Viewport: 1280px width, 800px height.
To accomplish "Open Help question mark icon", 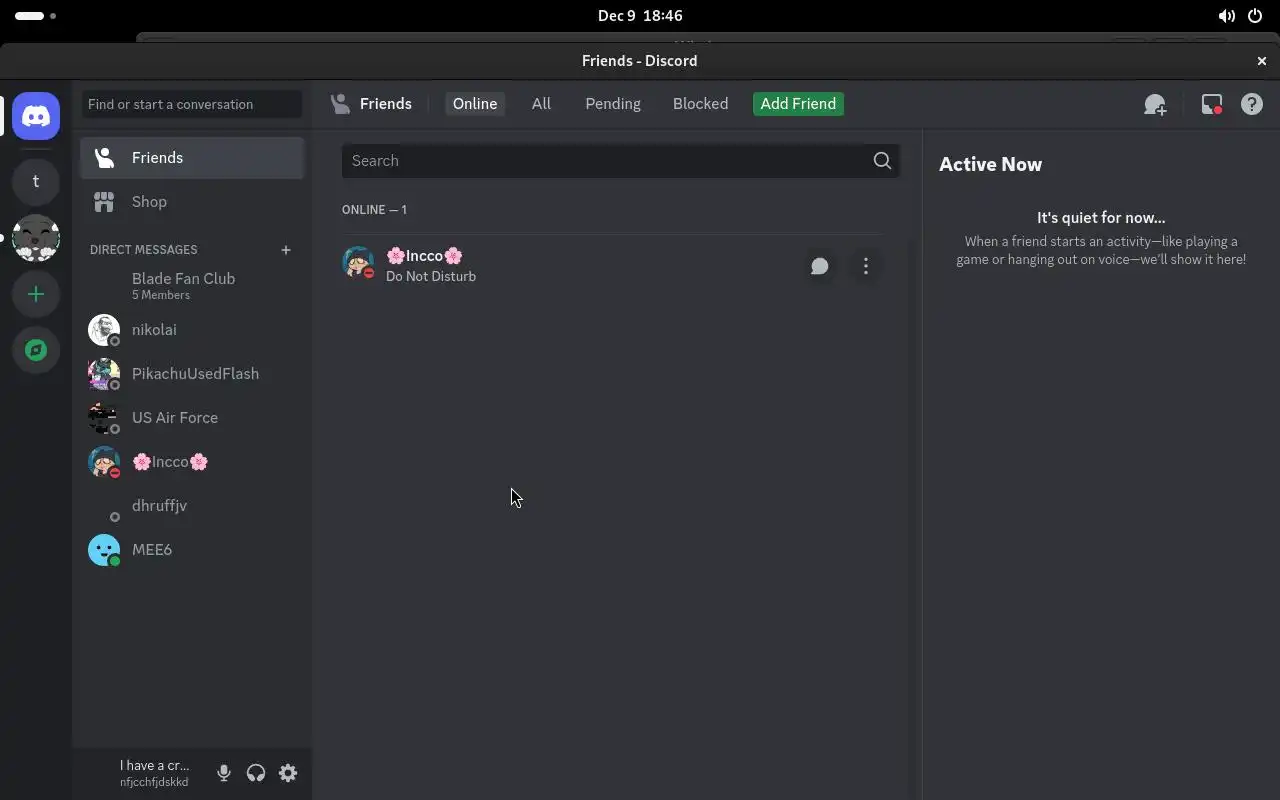I will pos(1252,104).
